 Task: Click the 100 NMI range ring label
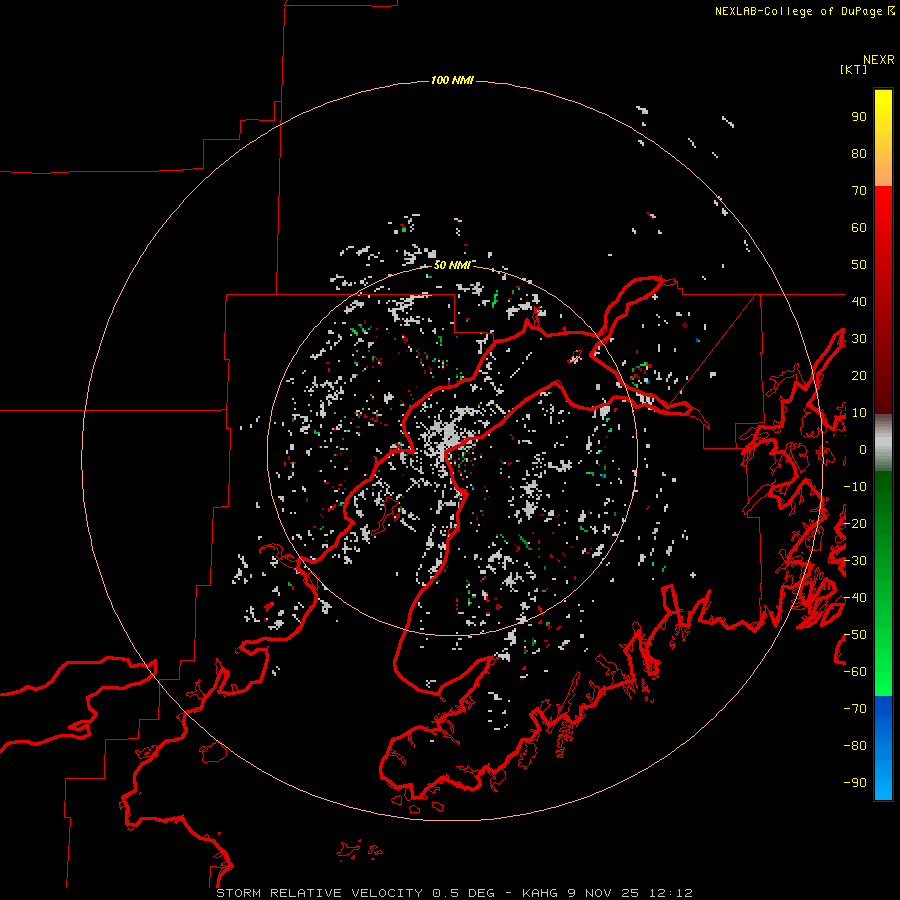point(452,80)
